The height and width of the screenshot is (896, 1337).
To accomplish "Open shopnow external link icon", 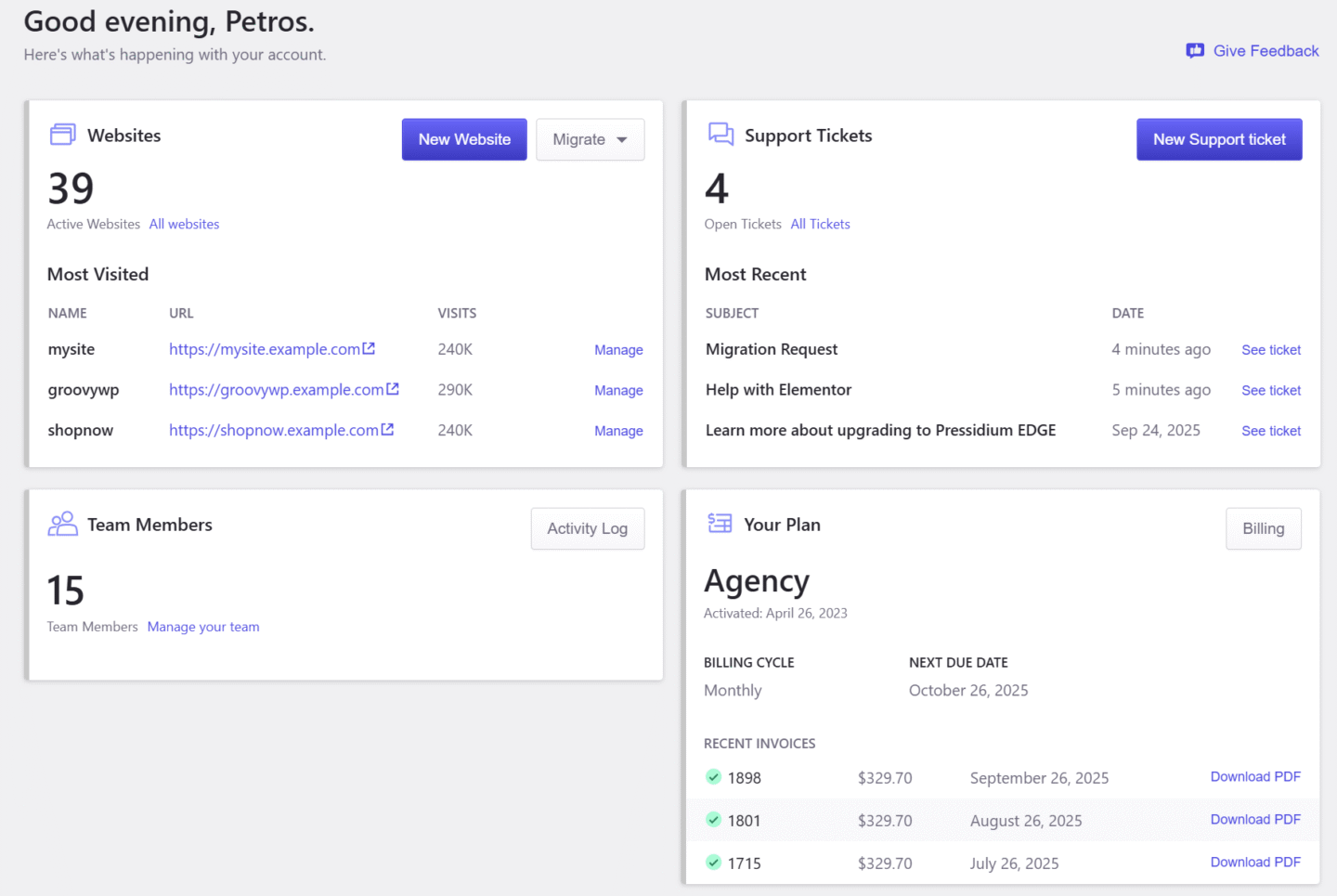I will click(x=387, y=430).
